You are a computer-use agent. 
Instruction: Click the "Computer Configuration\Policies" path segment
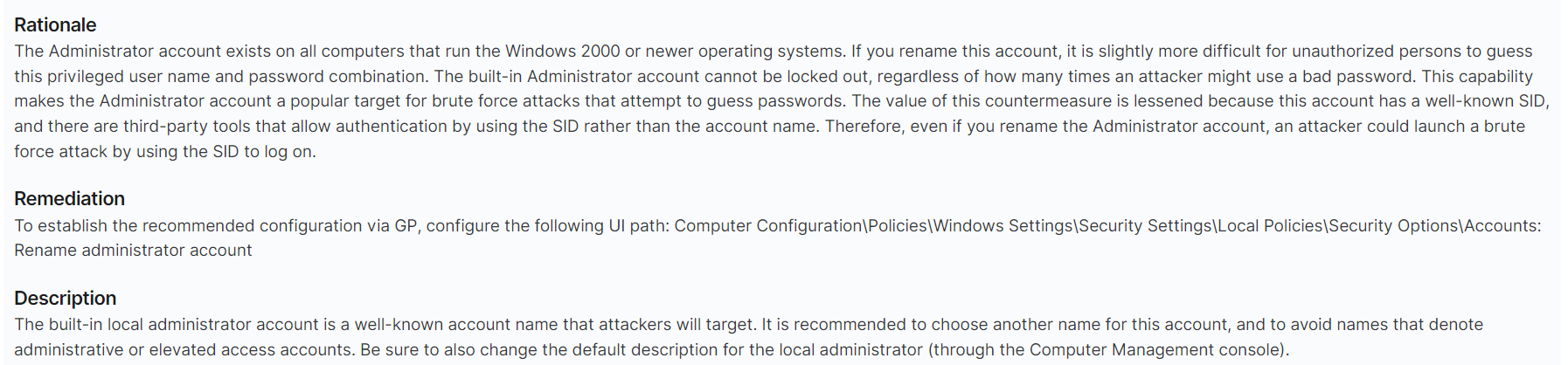(801, 226)
